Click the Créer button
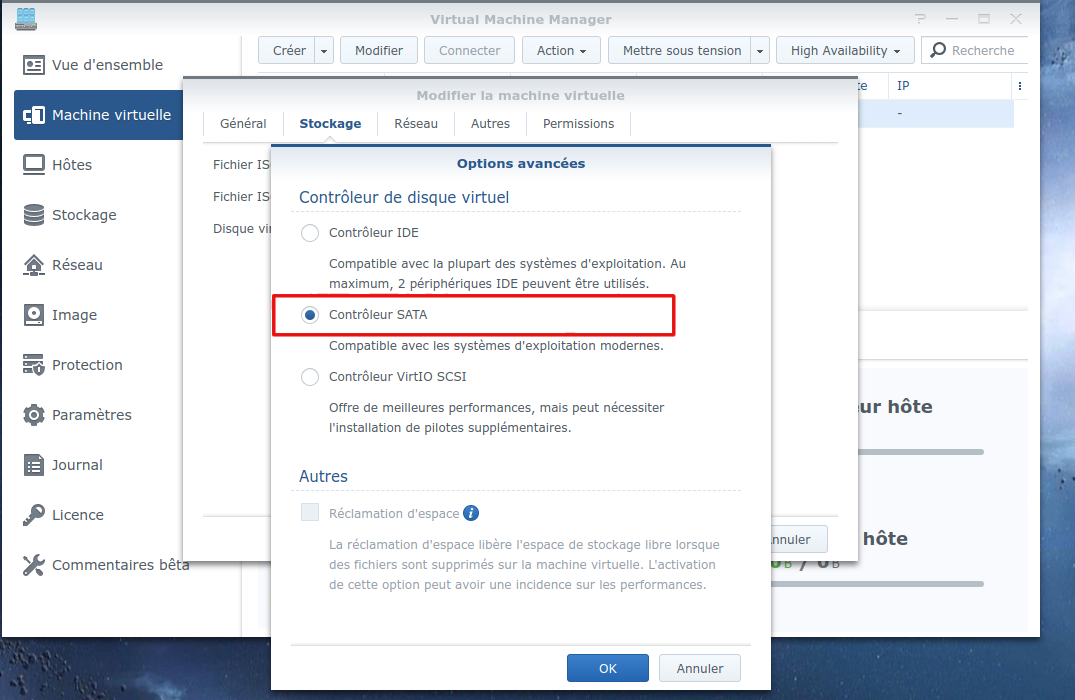The height and width of the screenshot is (700, 1075). pyautogui.click(x=287, y=51)
